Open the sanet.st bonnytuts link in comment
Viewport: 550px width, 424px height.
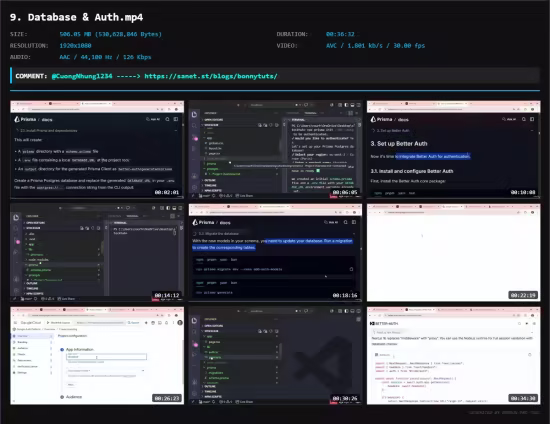tap(211, 76)
